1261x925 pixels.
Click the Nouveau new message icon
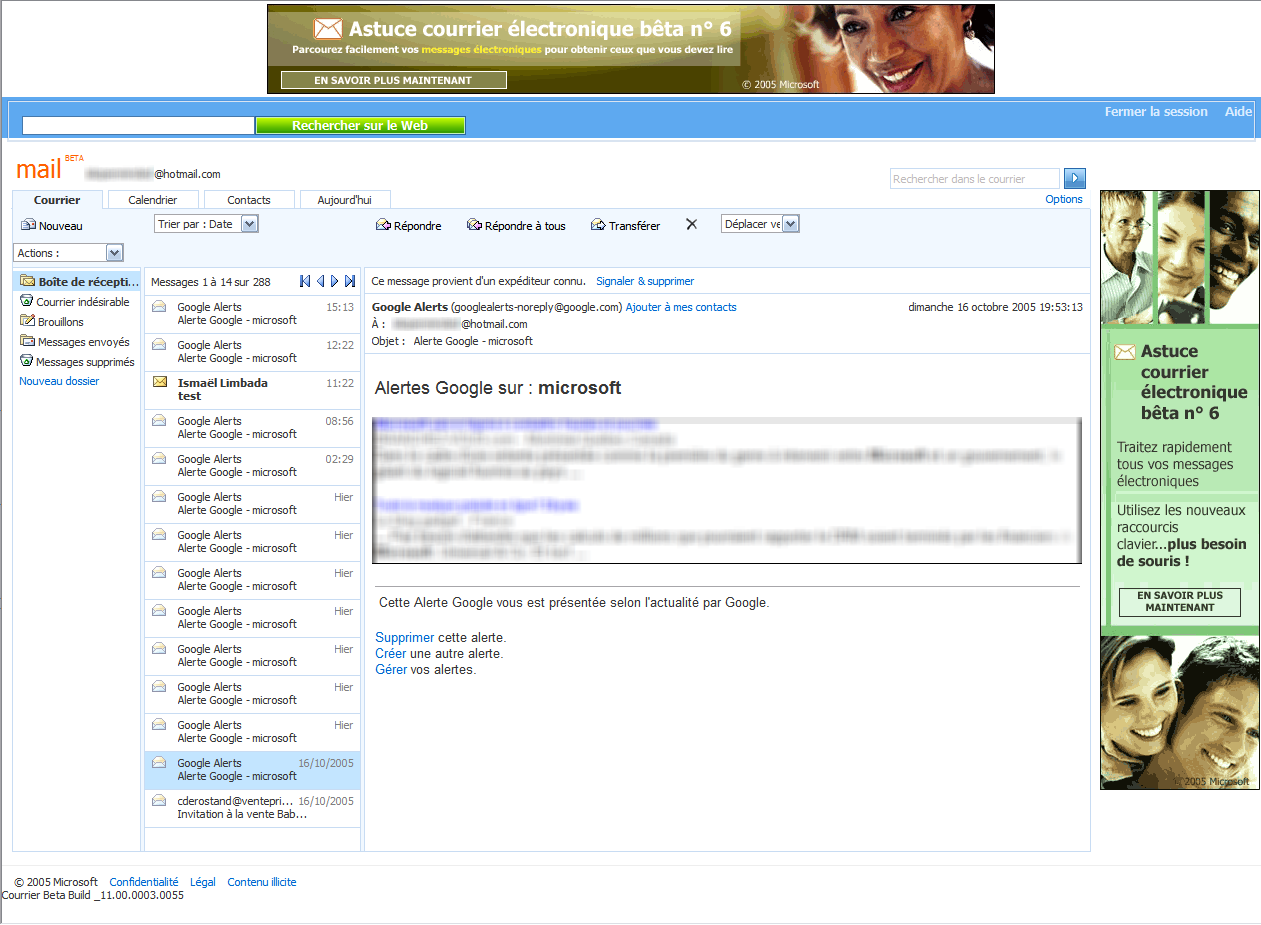[x=28, y=226]
